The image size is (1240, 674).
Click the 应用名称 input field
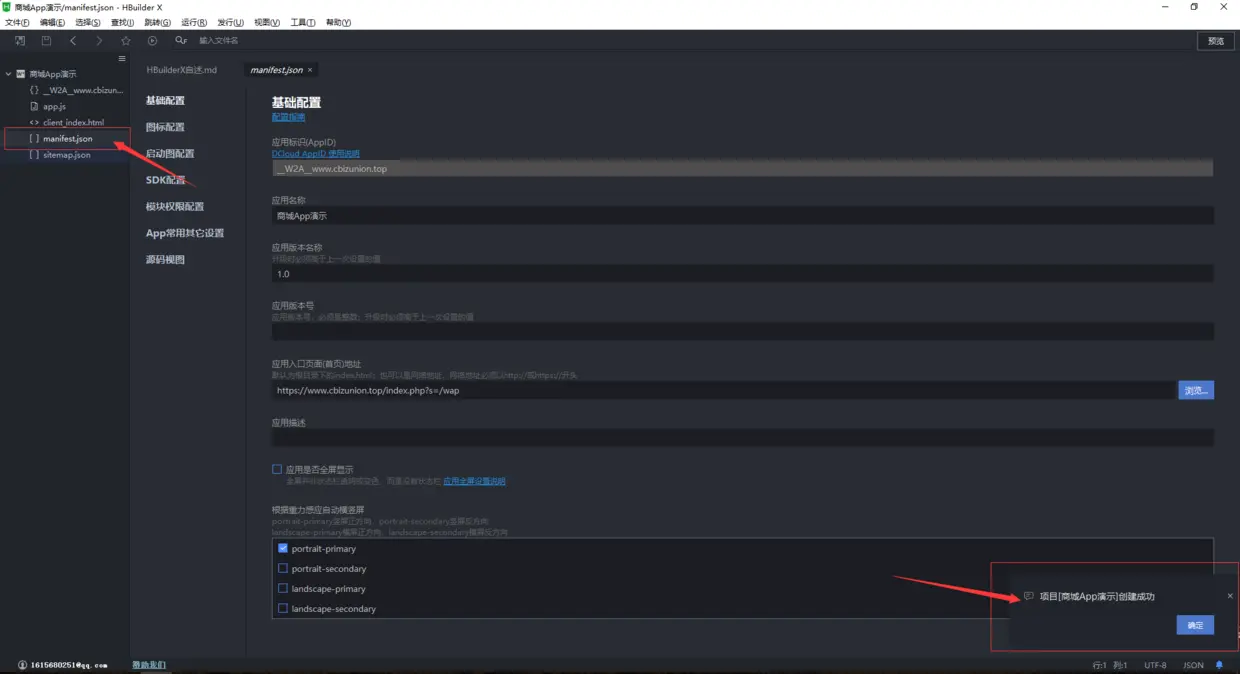tap(742, 216)
